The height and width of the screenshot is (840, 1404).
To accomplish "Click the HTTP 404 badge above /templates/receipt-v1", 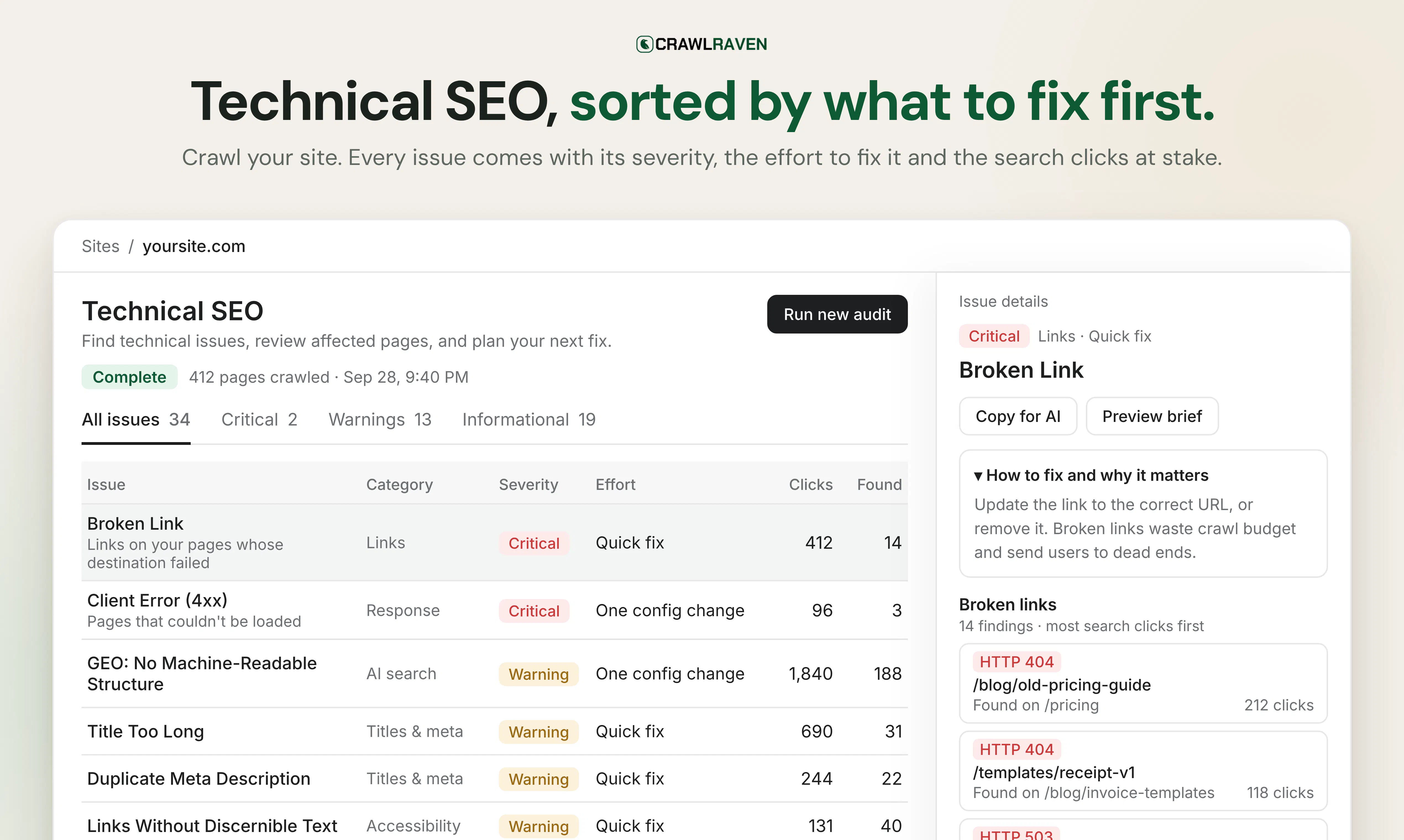I will click(x=1017, y=749).
